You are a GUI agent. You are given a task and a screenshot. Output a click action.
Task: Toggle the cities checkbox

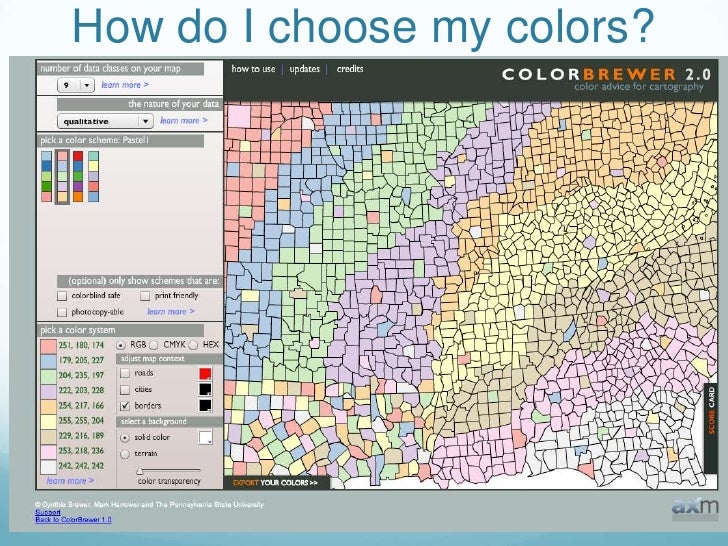click(125, 389)
